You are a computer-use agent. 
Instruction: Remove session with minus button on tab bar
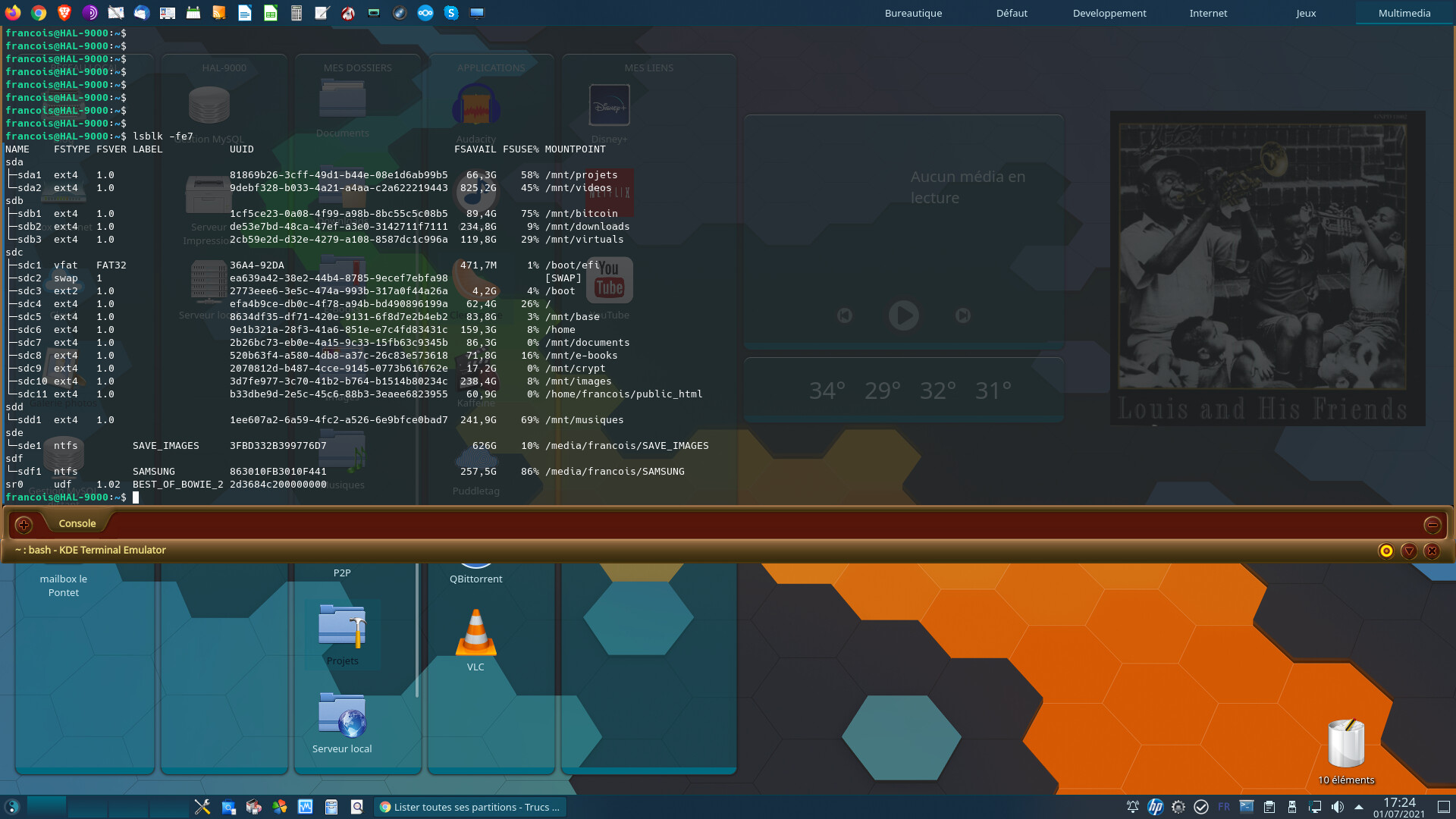coord(1432,524)
